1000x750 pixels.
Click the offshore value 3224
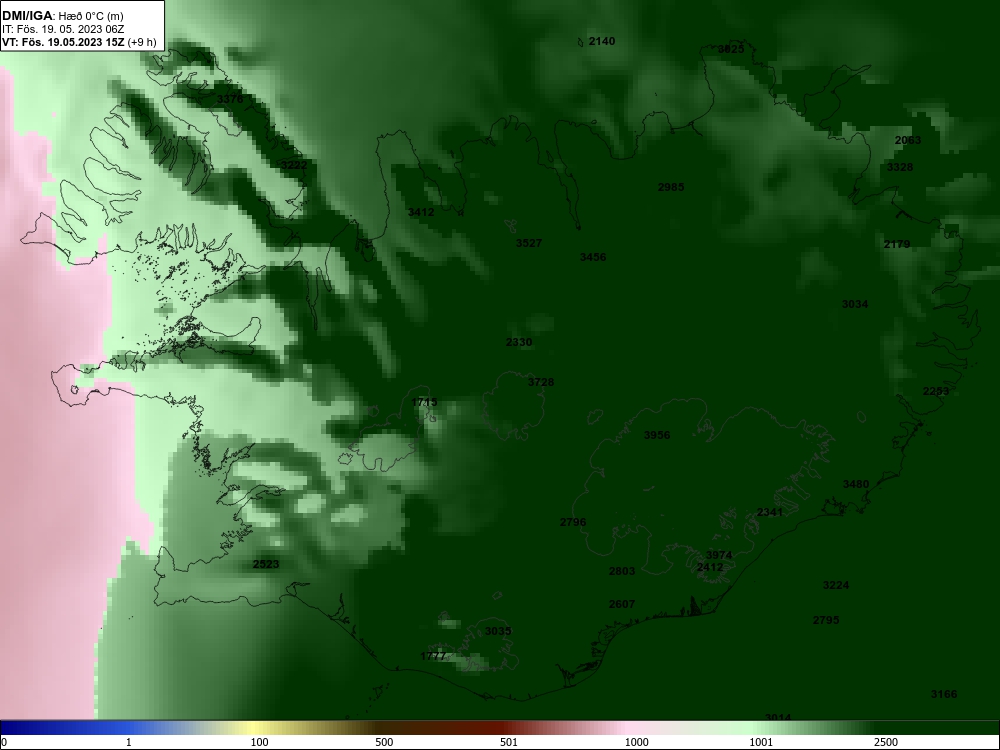click(835, 585)
